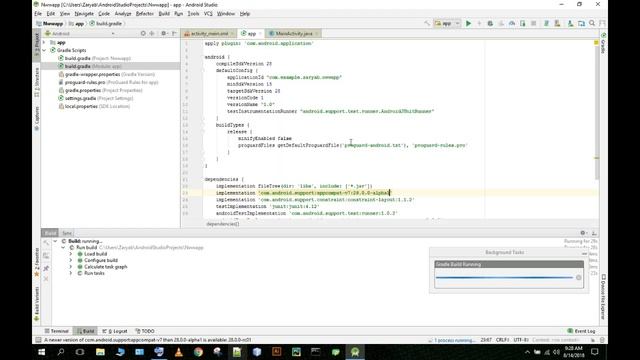The width and height of the screenshot is (640, 360).
Task: Switch to the Sync tab in Build panel
Action: (67, 233)
